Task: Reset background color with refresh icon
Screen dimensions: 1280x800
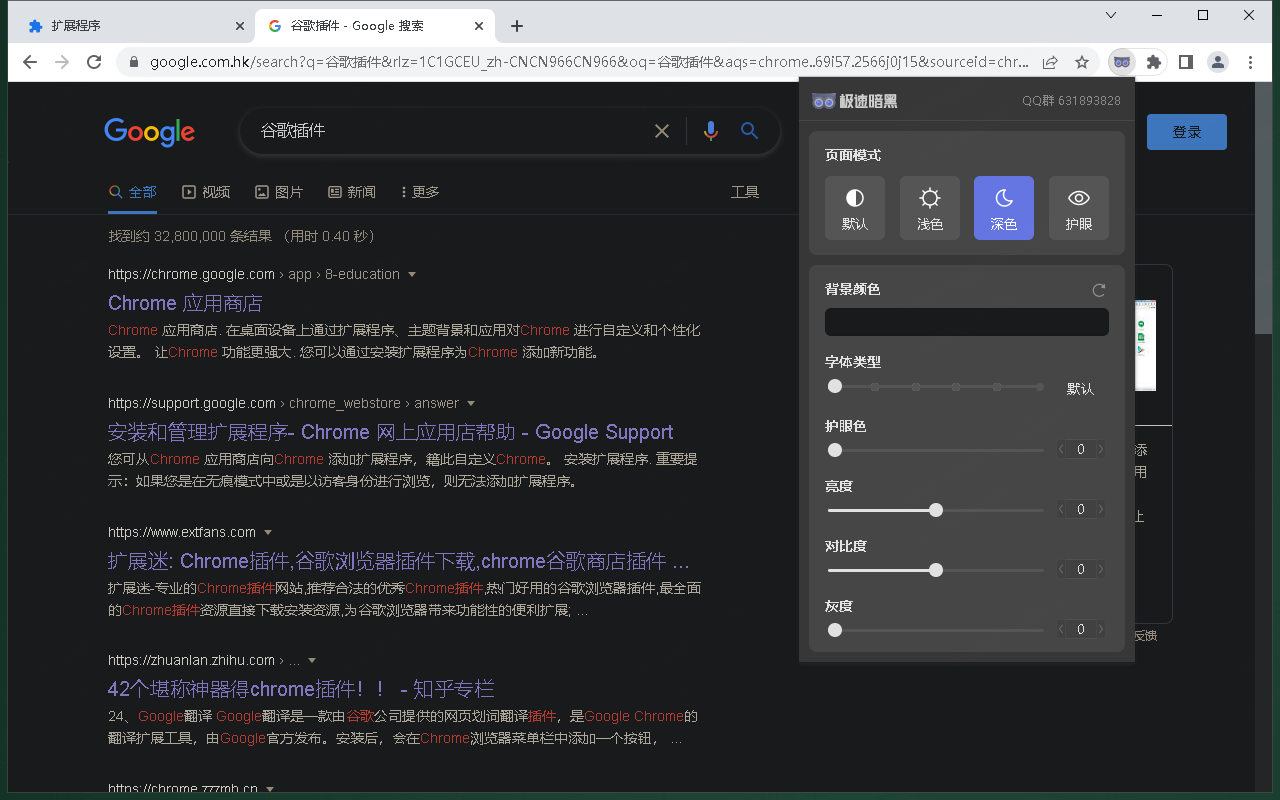Action: [x=1098, y=289]
